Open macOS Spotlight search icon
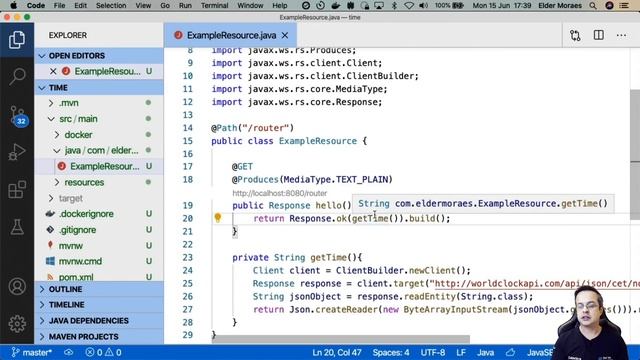Screen dimensions: 640x360 coord(593,6)
